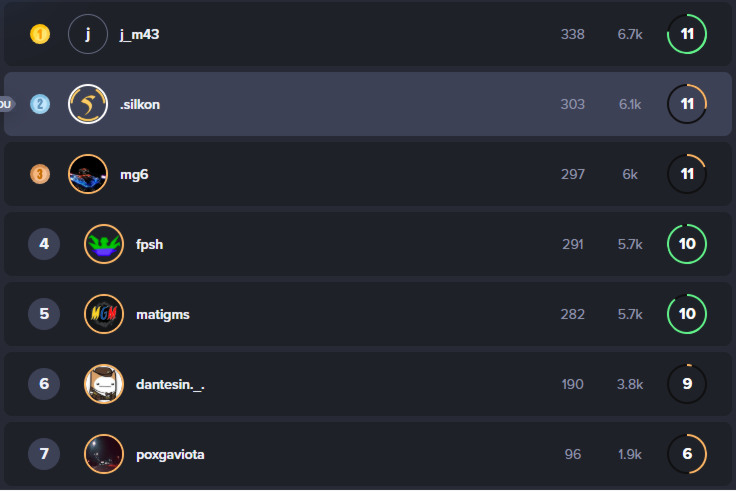This screenshot has width=736, height=491.
Task: Click matigms' MGM logo avatar
Action: [x=104, y=314]
